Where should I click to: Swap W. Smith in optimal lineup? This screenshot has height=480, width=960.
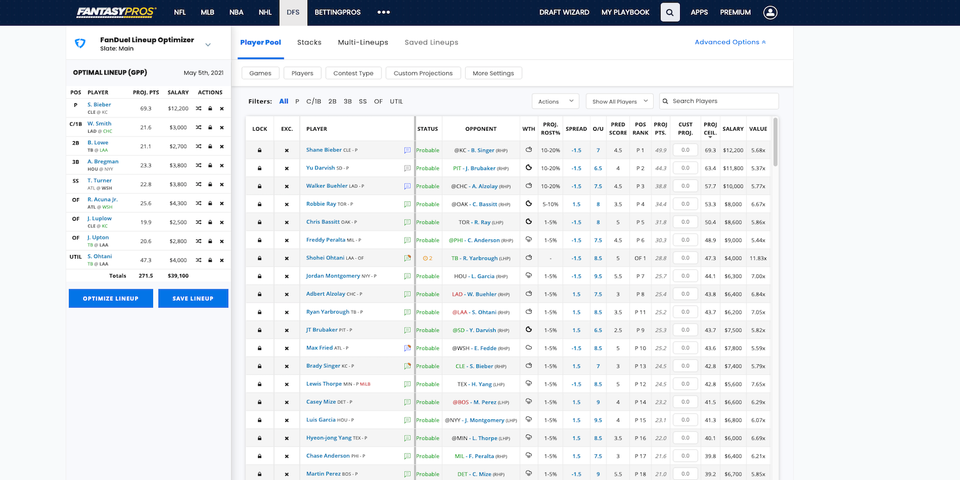click(x=198, y=127)
